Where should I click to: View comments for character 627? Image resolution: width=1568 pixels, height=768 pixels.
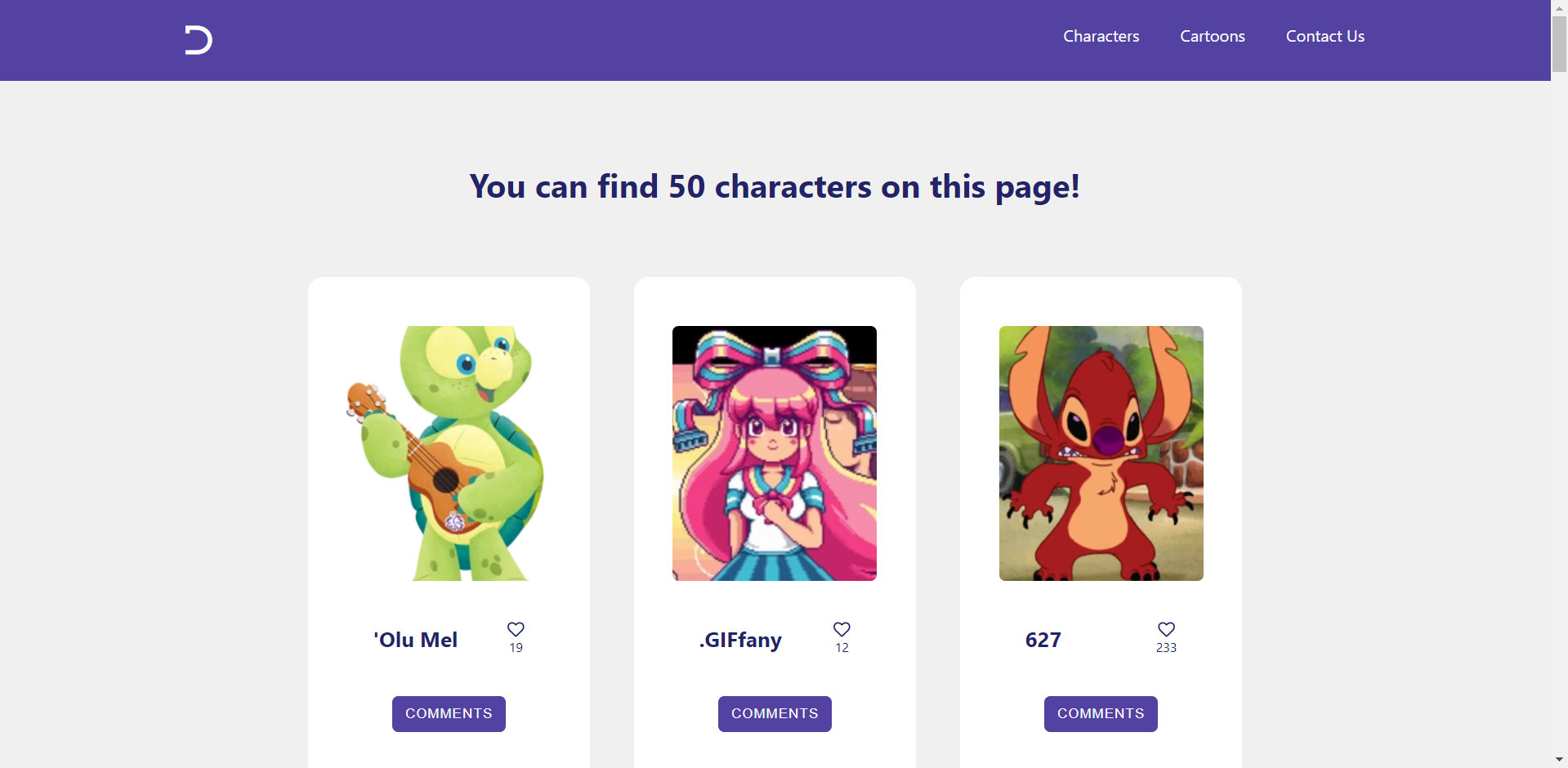pyautogui.click(x=1101, y=714)
